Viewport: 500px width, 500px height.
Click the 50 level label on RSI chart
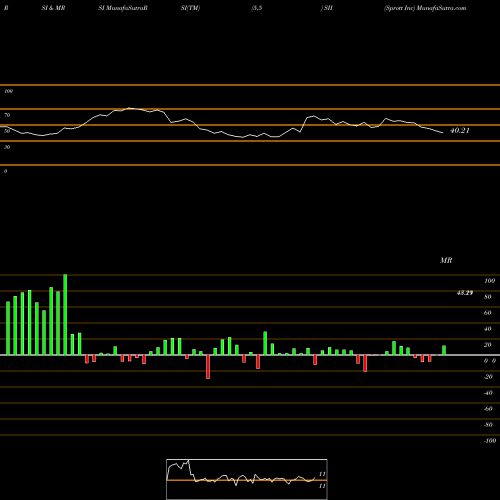pyautogui.click(x=7, y=131)
